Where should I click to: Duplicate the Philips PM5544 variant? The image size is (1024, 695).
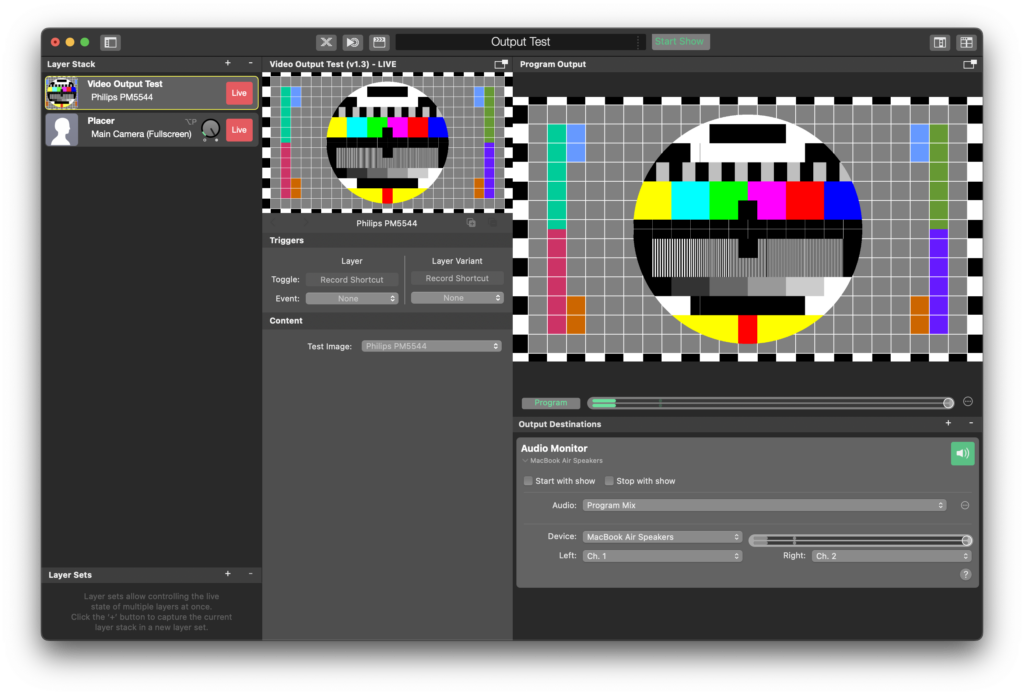pyautogui.click(x=471, y=223)
